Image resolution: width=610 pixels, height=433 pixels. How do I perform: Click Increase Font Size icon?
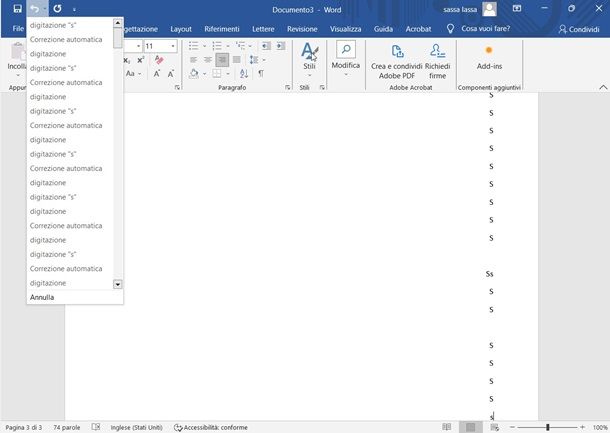click(157, 74)
